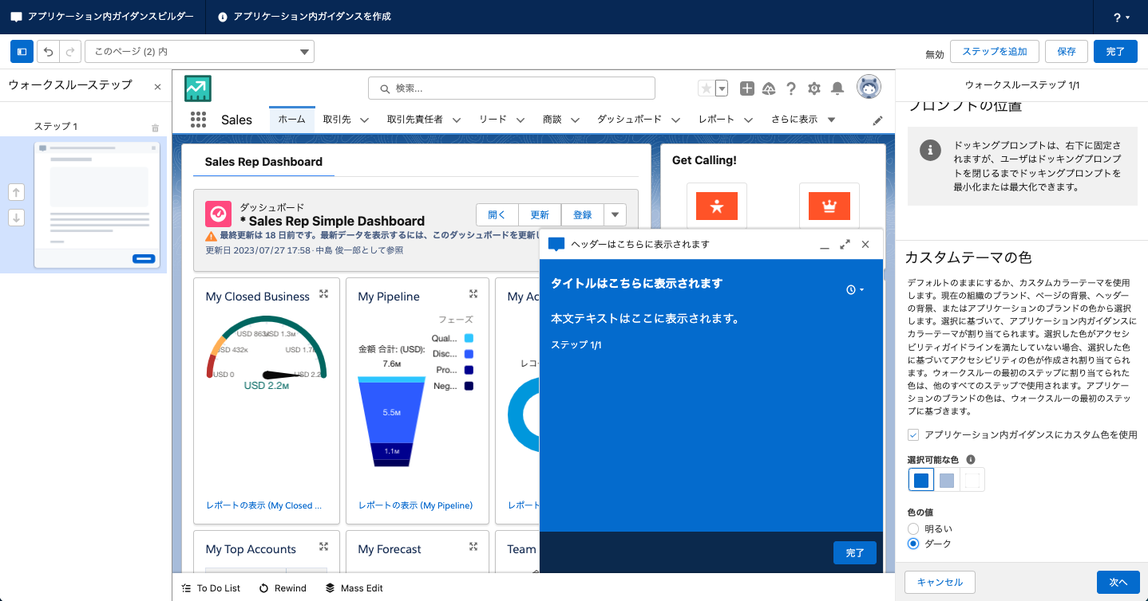Open レポートの表示 (My Pipeline) link
The image size is (1148, 601).
tap(415, 505)
